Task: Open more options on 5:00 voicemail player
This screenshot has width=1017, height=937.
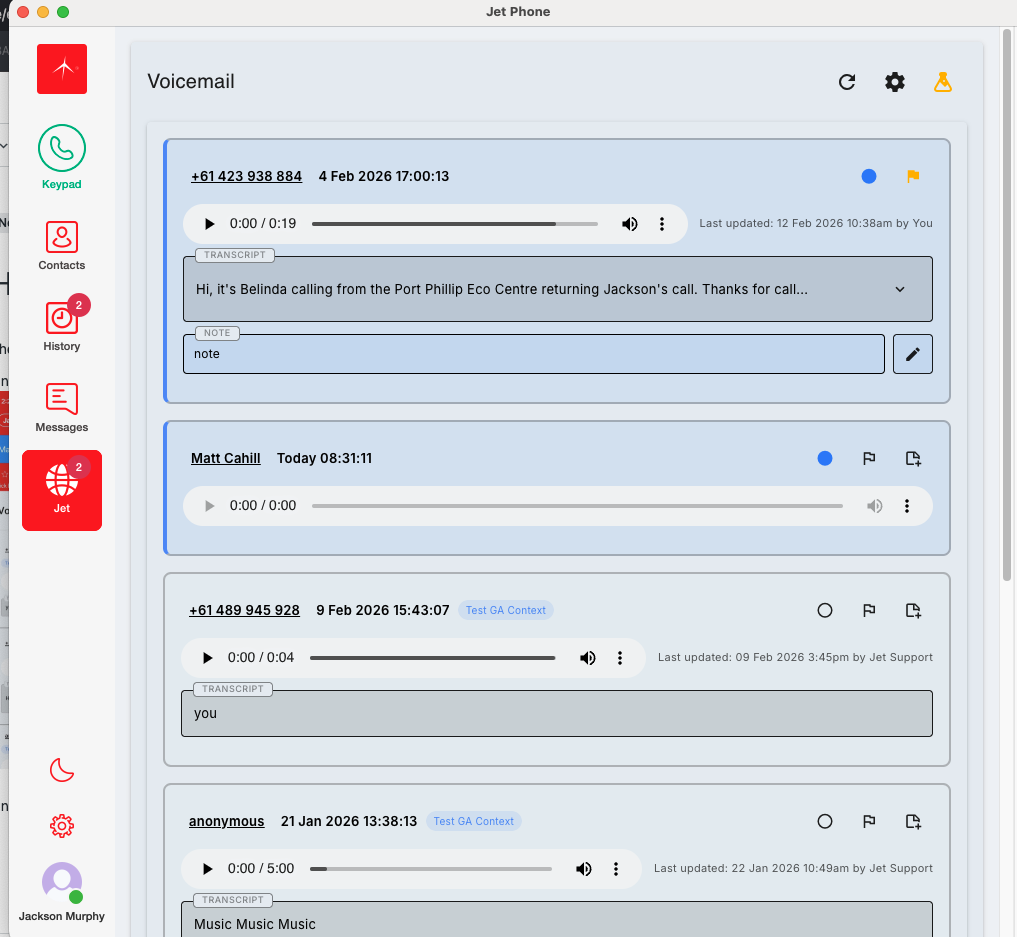Action: (616, 869)
